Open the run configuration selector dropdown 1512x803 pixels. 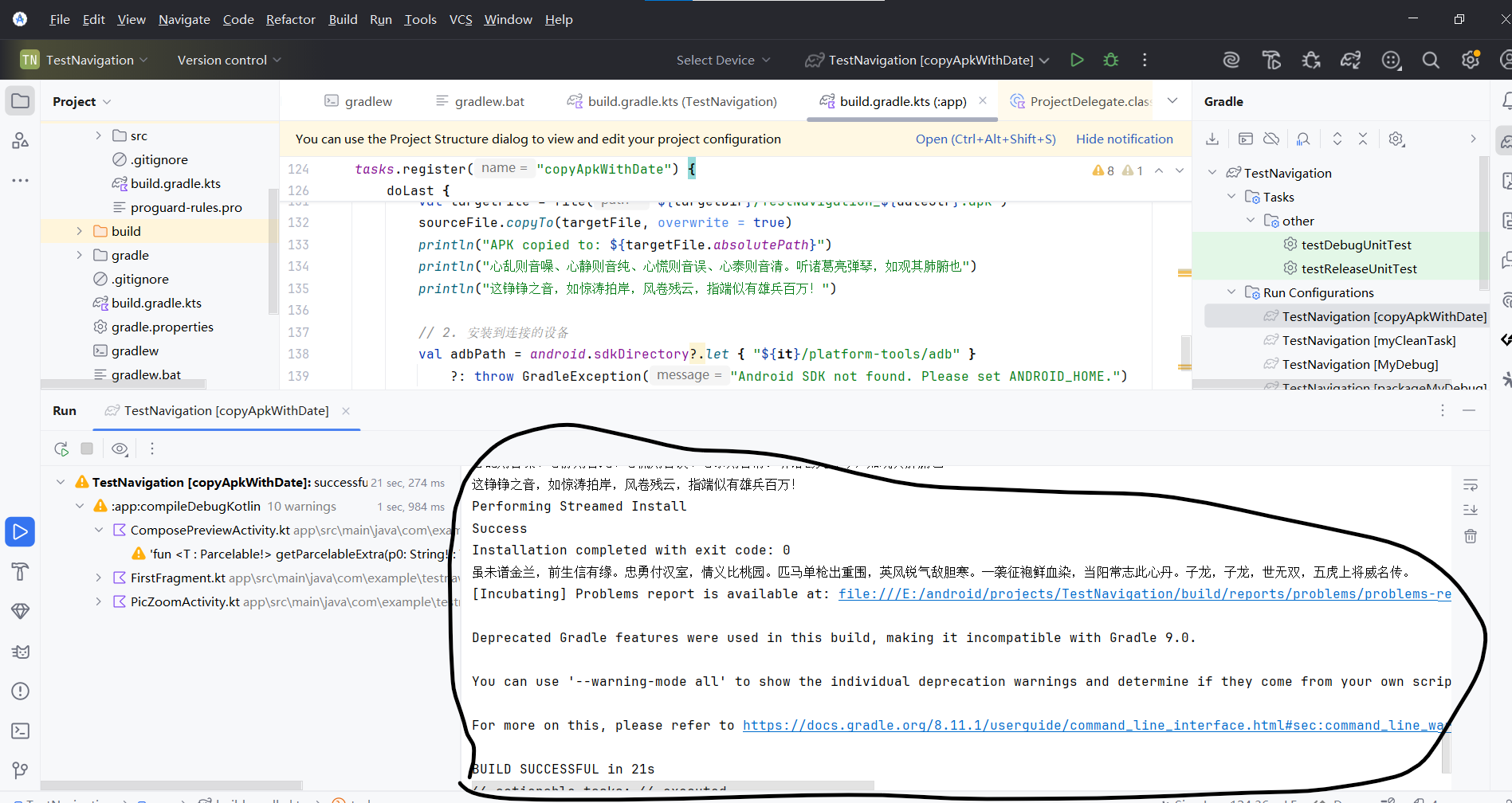point(928,60)
